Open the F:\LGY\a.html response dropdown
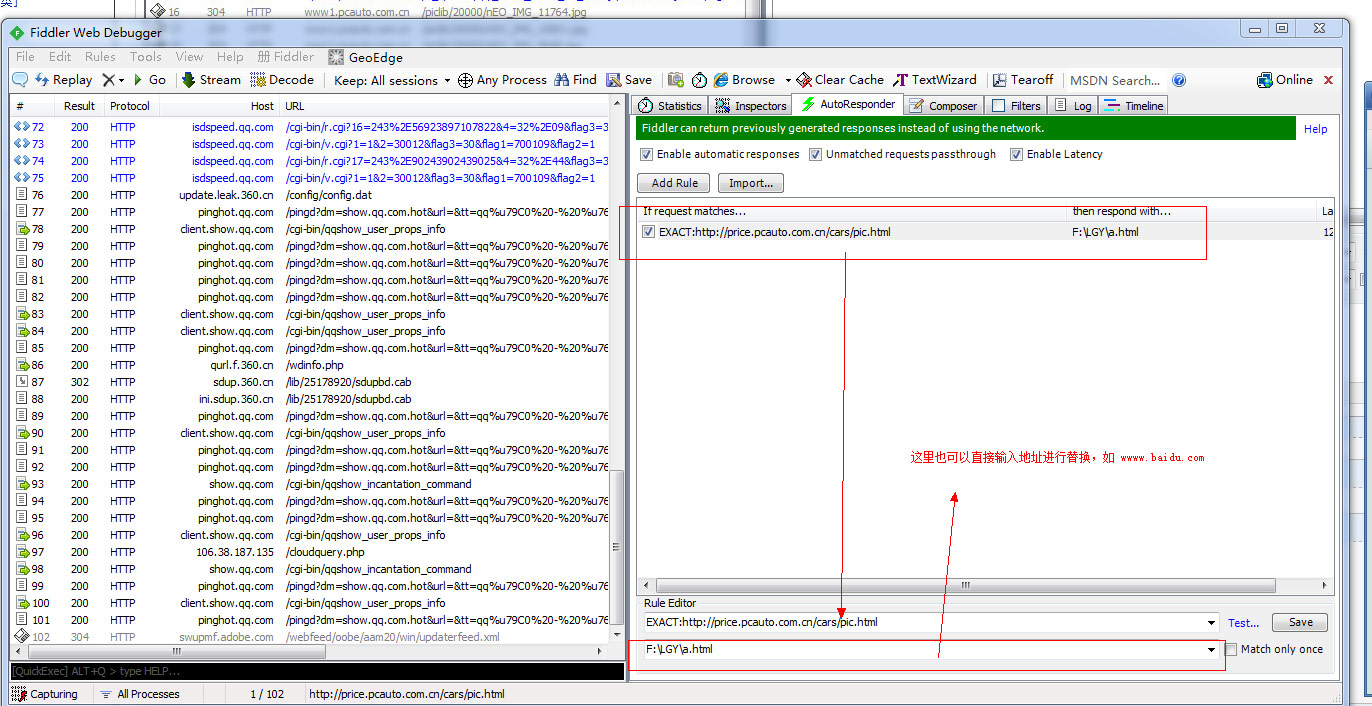Screen dimensions: 1372x706 click(x=1212, y=650)
